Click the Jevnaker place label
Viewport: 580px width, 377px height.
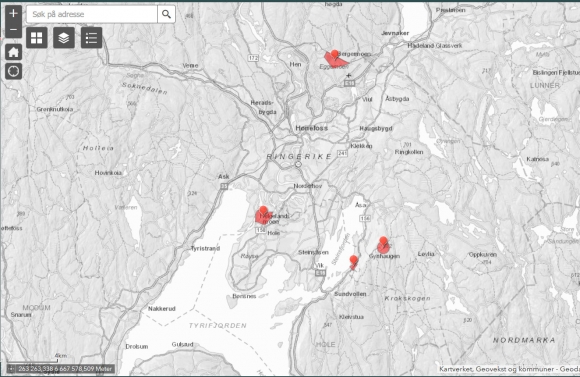pyautogui.click(x=395, y=33)
